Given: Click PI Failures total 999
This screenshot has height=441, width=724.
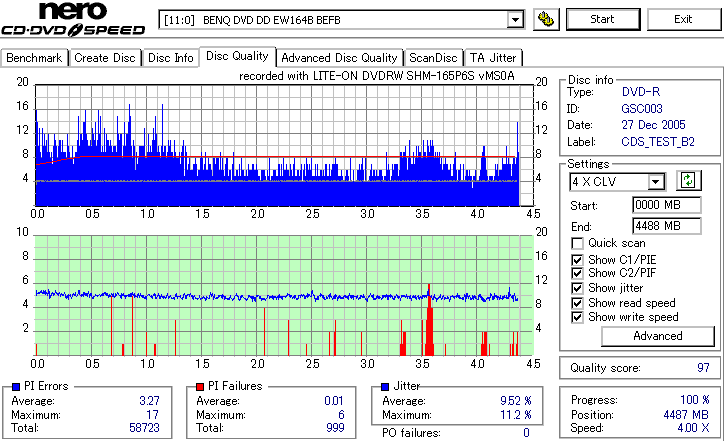Looking at the screenshot, I should pyautogui.click(x=335, y=428).
